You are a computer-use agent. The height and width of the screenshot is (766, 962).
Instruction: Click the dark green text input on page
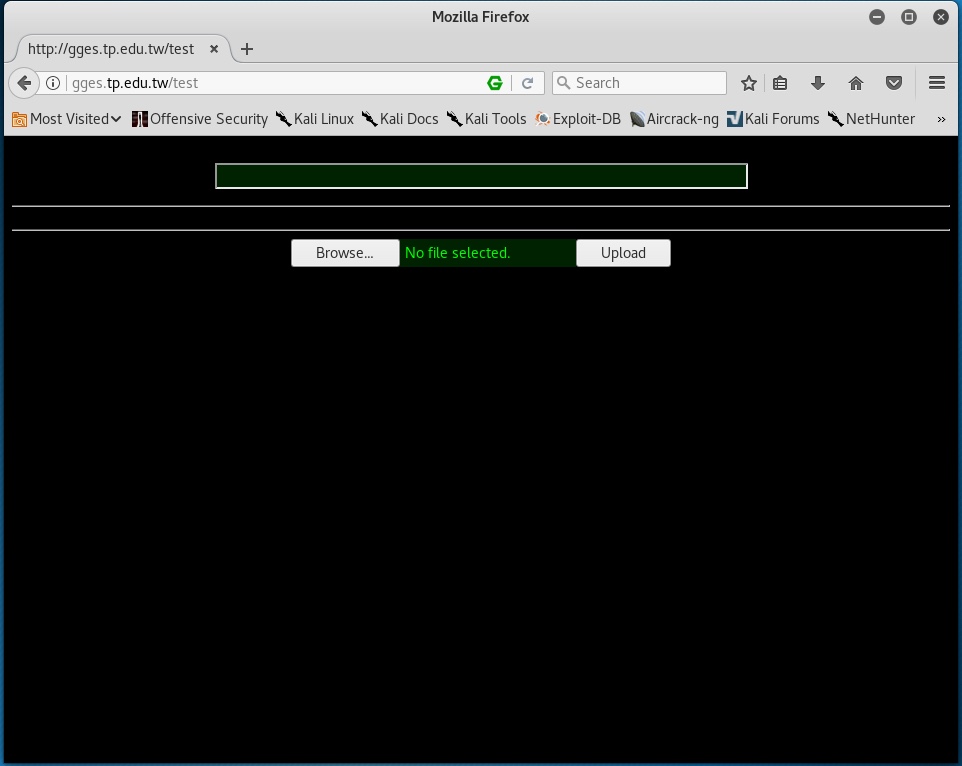[x=482, y=176]
